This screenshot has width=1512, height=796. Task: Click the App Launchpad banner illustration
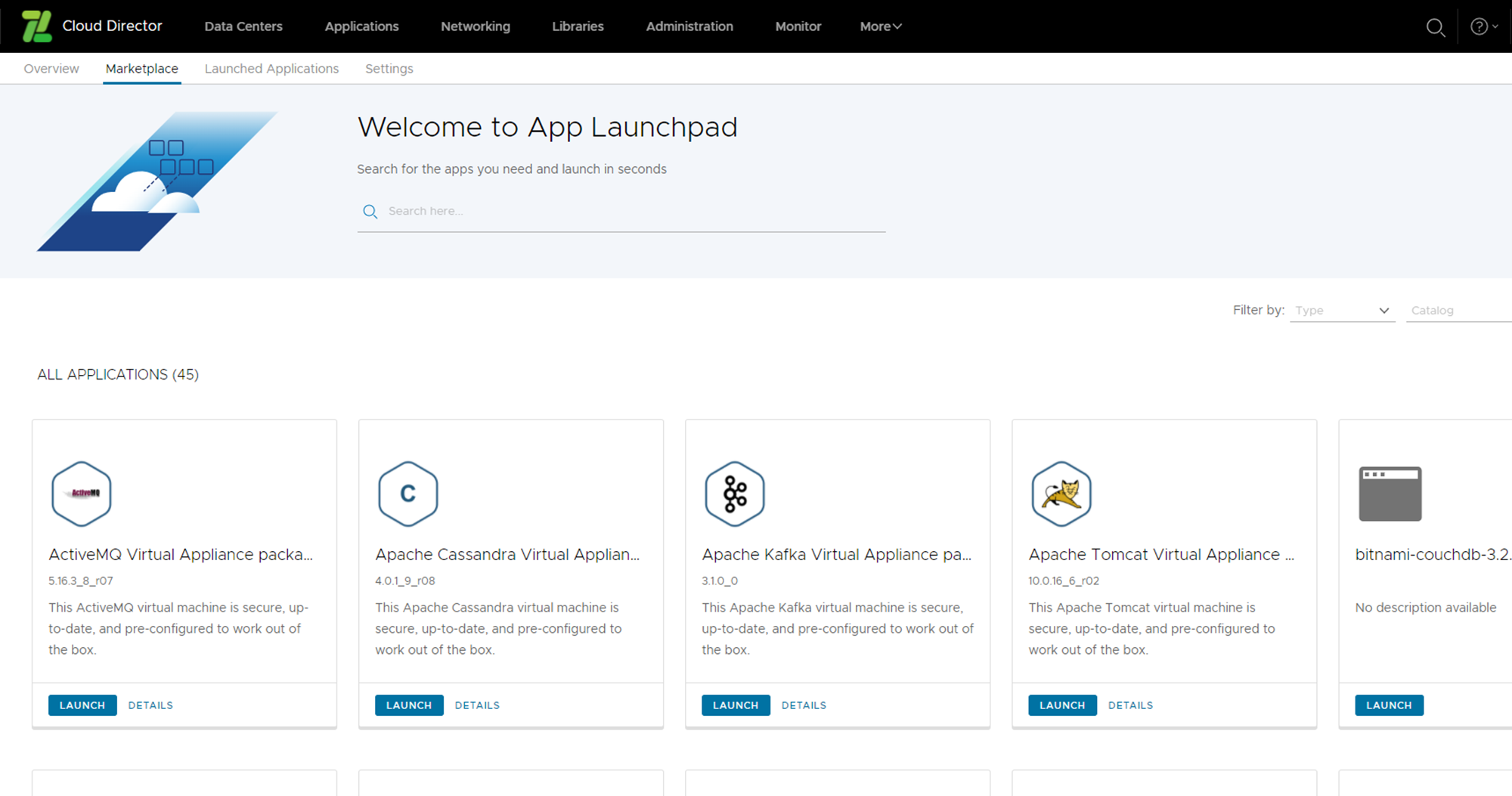pos(157,181)
